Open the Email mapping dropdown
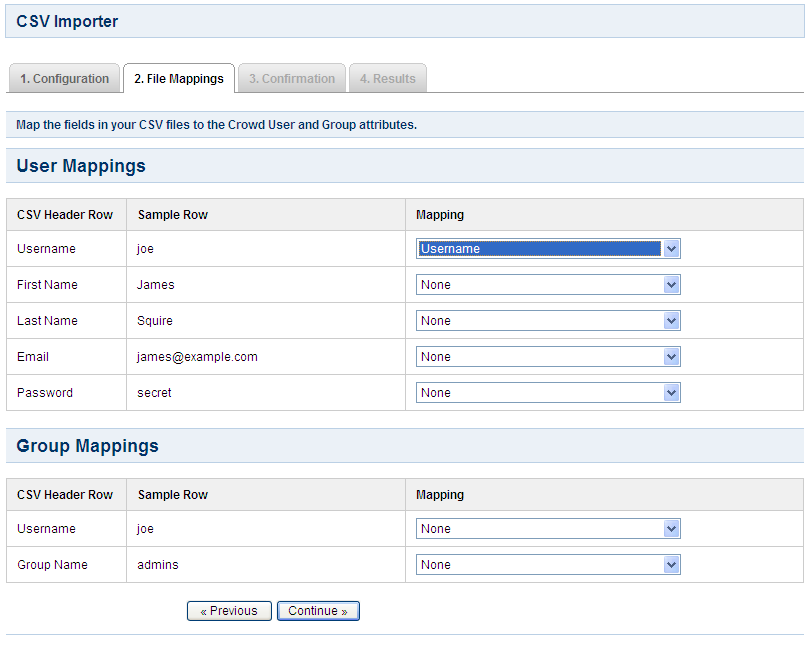Screen dimensions: 812x651 click(548, 357)
